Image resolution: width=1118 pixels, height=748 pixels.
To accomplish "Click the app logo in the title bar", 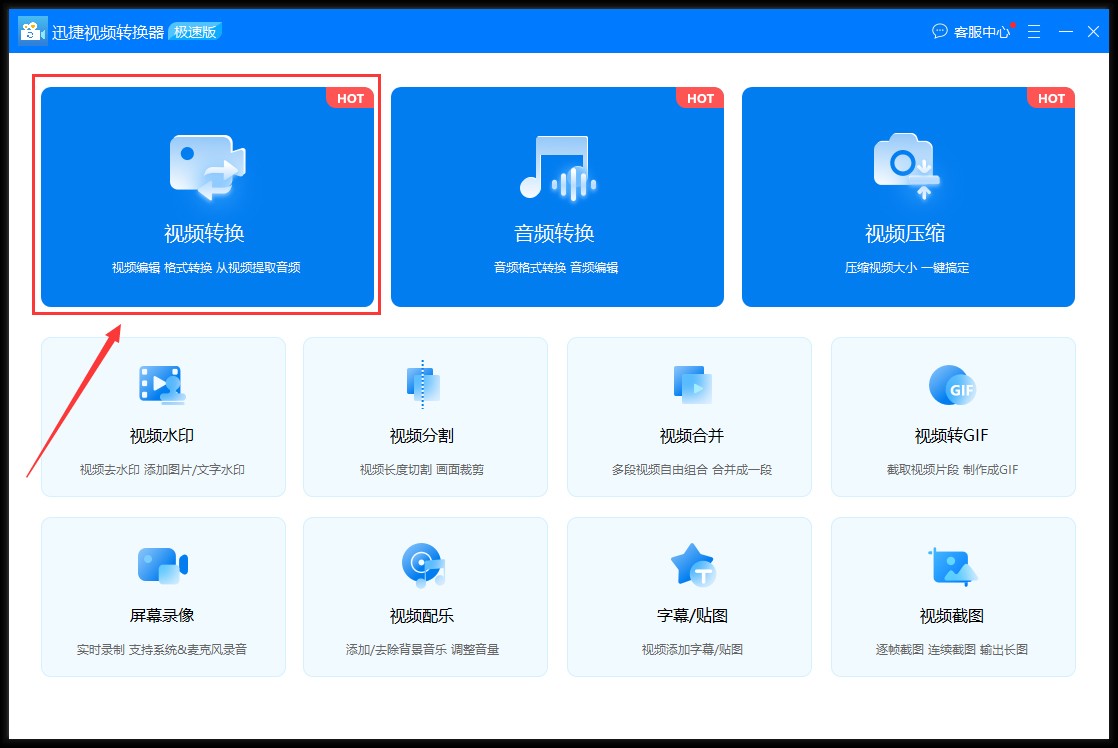I will click(x=31, y=30).
